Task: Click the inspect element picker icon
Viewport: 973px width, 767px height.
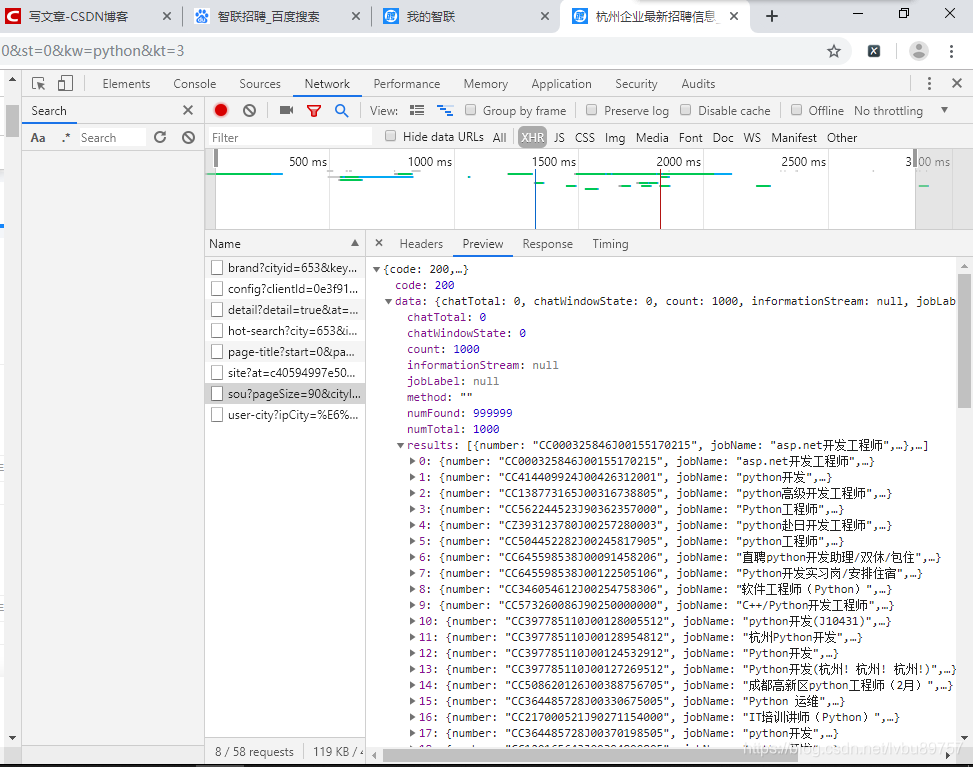Action: coord(38,84)
